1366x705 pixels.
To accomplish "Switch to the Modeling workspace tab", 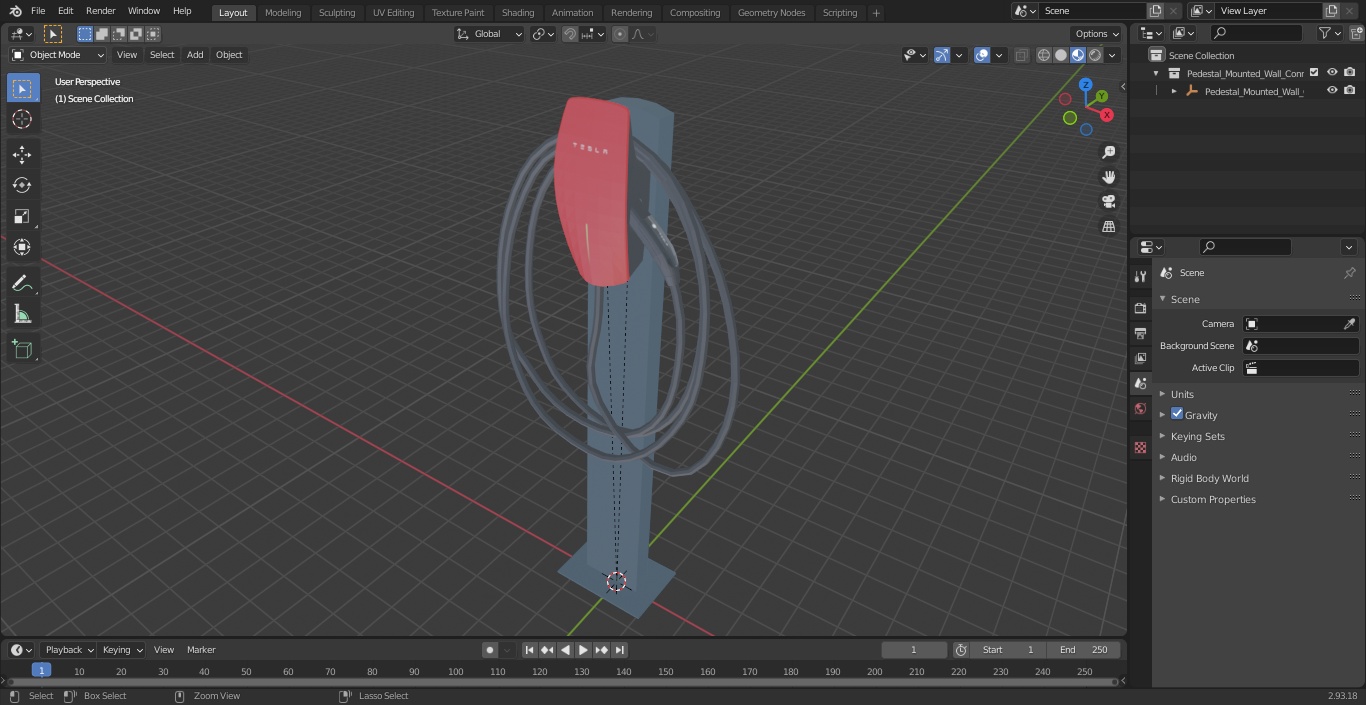I will 283,12.
